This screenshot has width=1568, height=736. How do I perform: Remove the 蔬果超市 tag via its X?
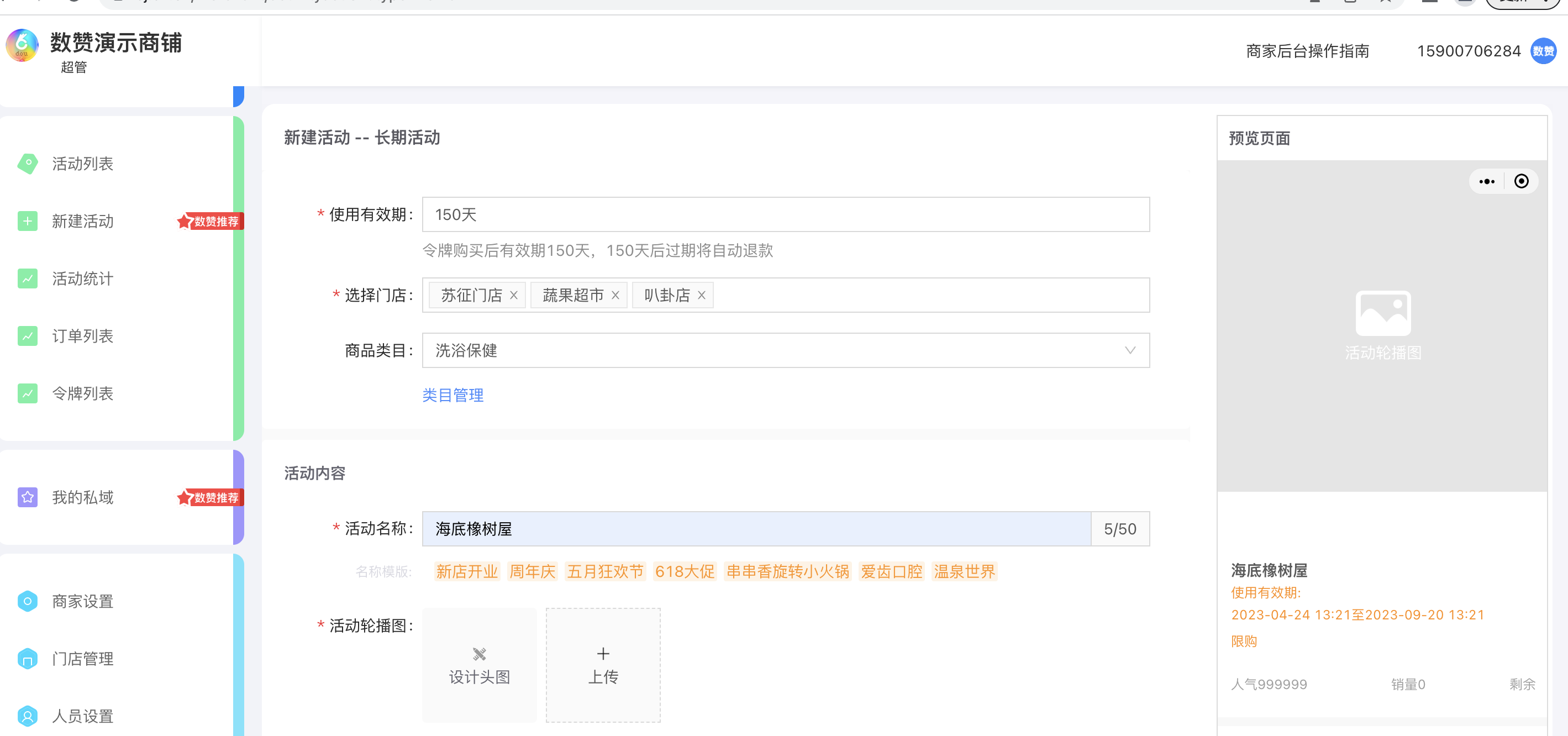(615, 295)
